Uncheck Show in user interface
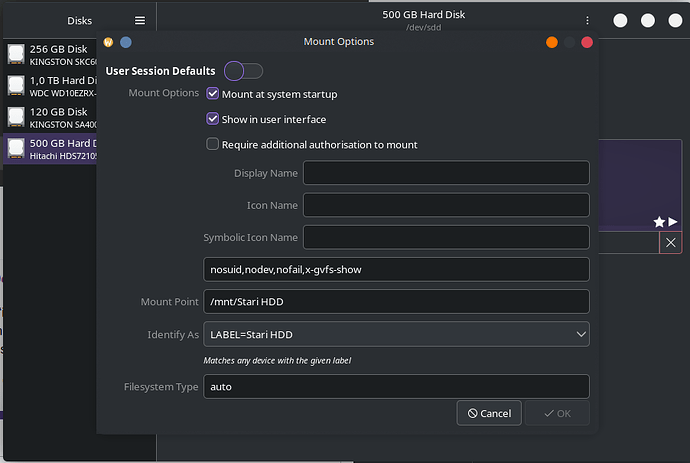Screen dimensions: 690x463 pos(212,119)
